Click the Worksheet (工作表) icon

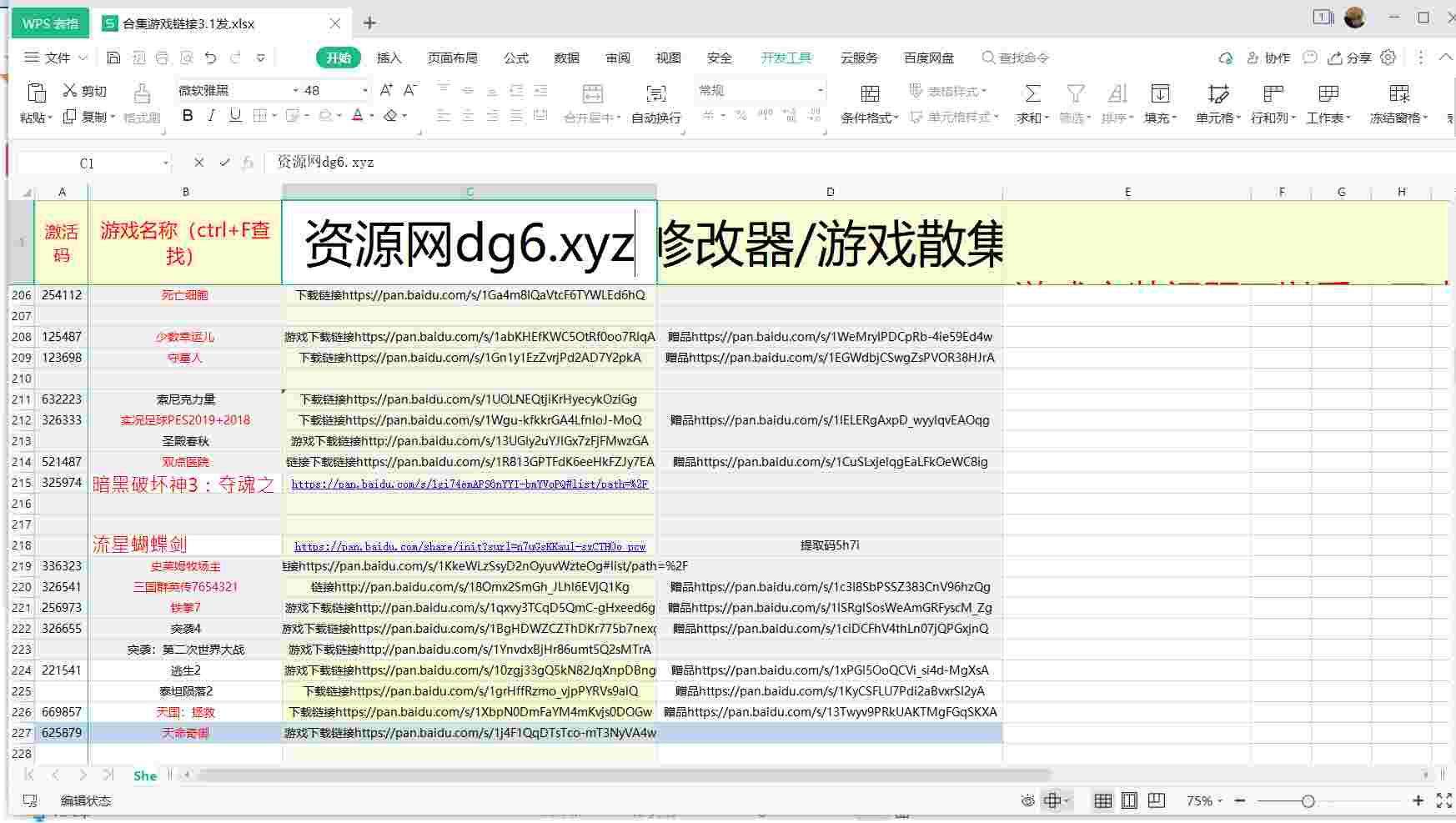click(x=1328, y=93)
